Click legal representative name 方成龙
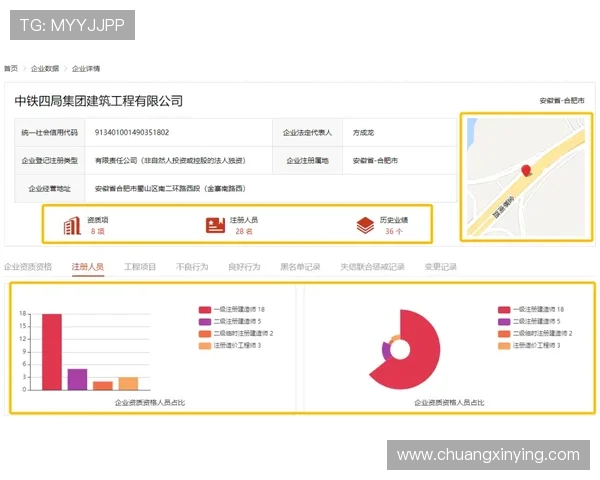This screenshot has height=480, width=600. pyautogui.click(x=363, y=132)
